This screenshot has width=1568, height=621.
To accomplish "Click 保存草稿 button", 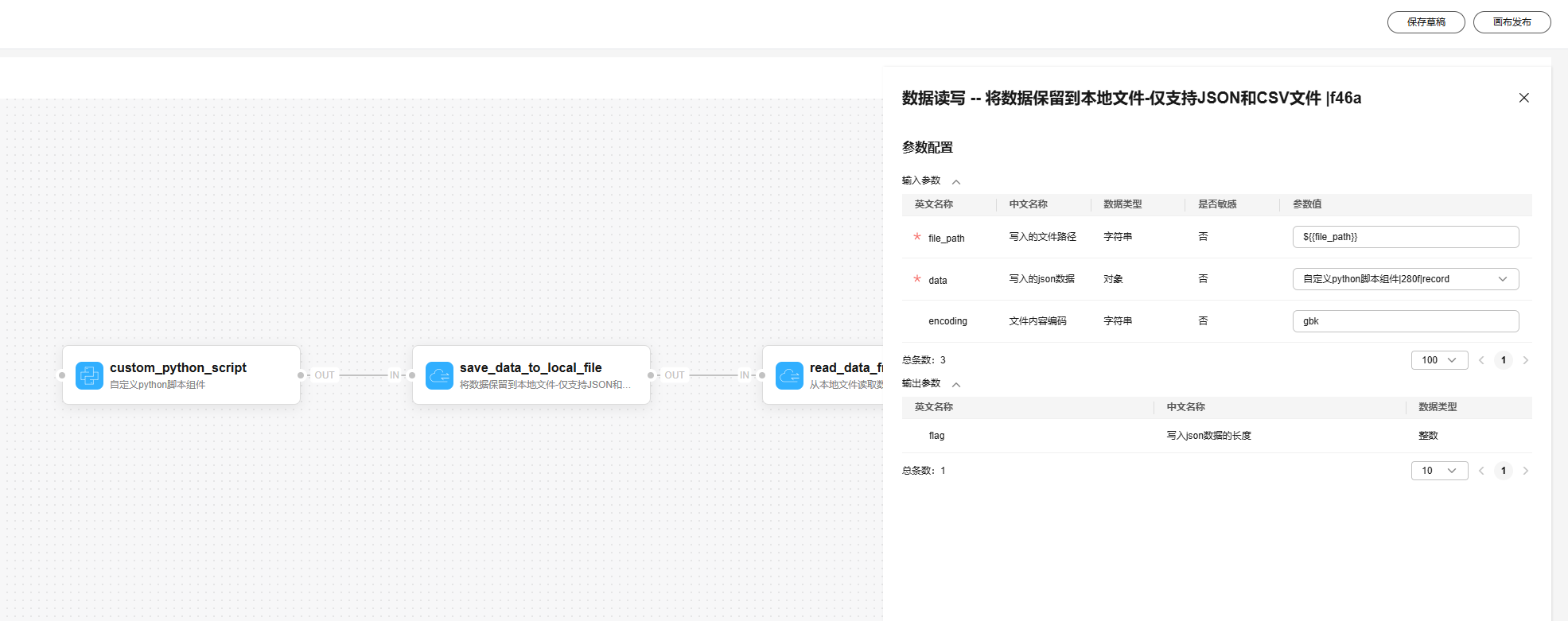I will 1426,22.
